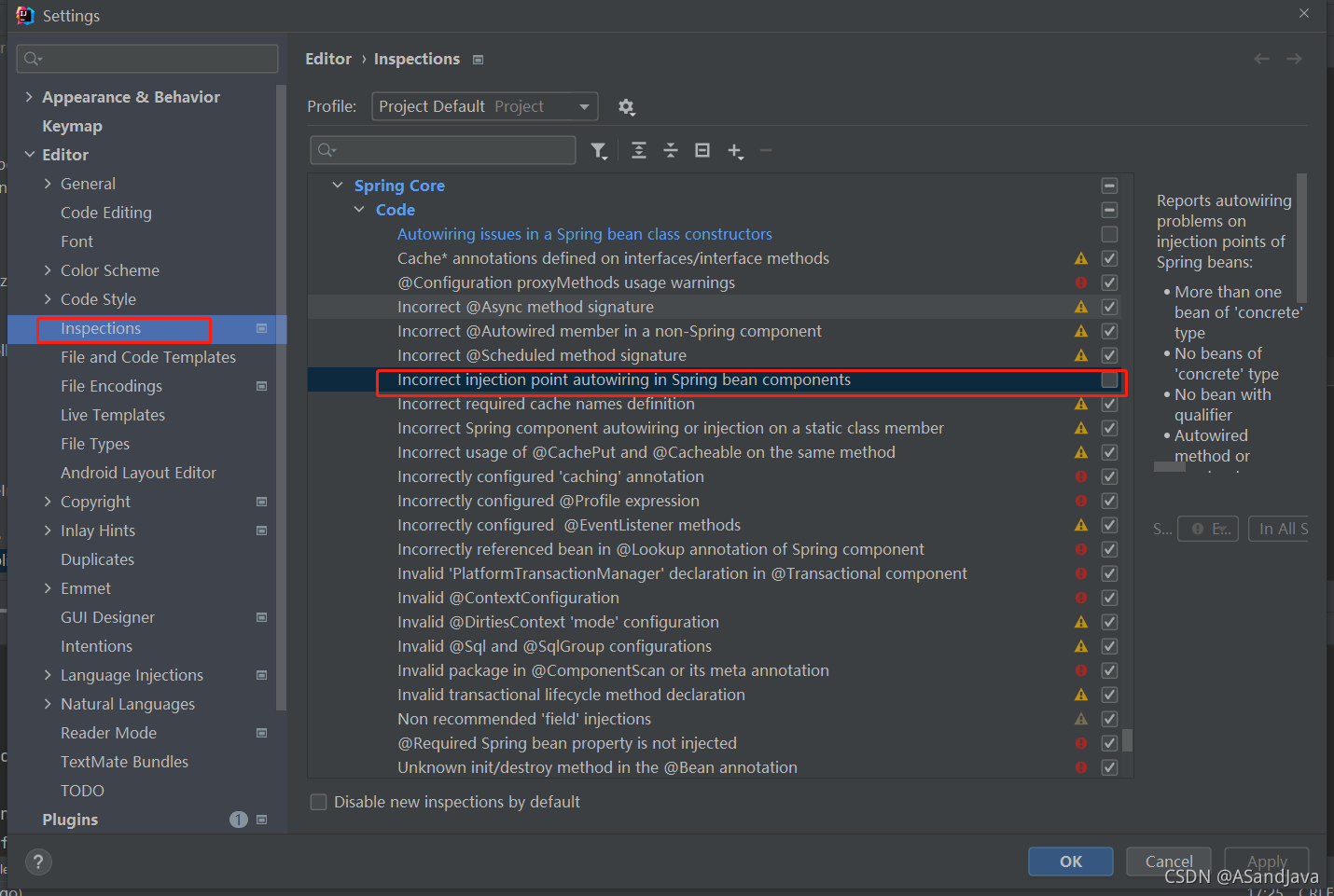Collapse the Code subgroup node
1334x896 pixels.
tap(359, 210)
